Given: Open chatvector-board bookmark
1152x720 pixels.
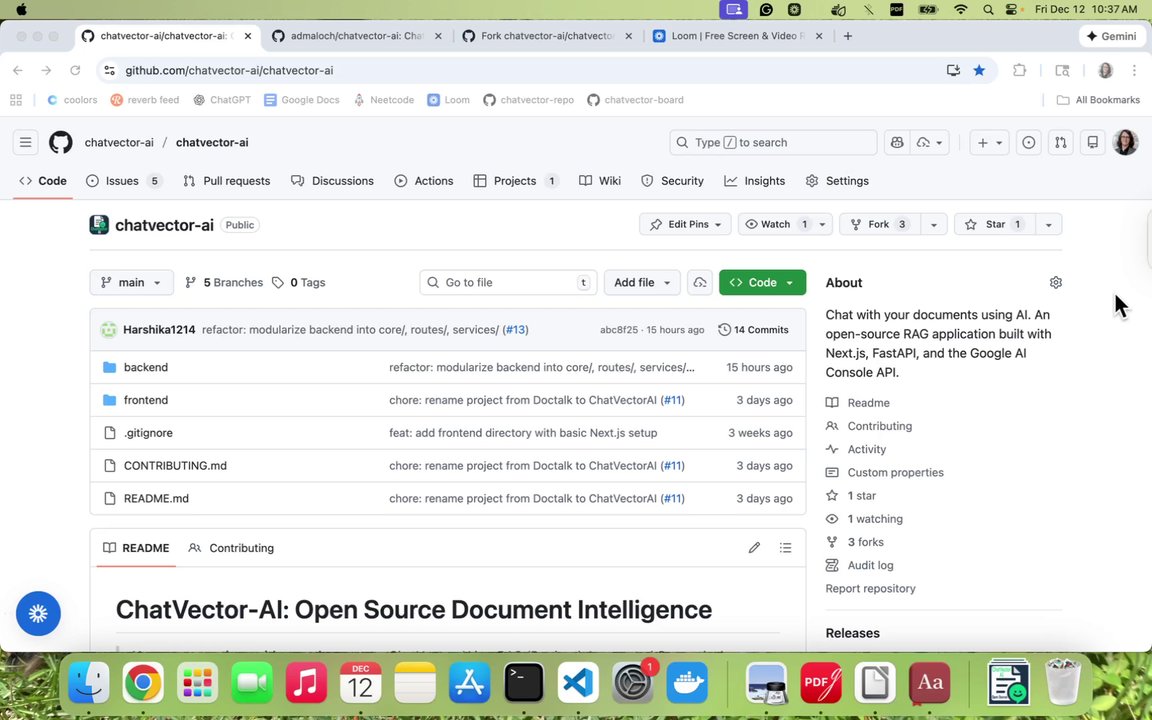Looking at the screenshot, I should pos(636,100).
